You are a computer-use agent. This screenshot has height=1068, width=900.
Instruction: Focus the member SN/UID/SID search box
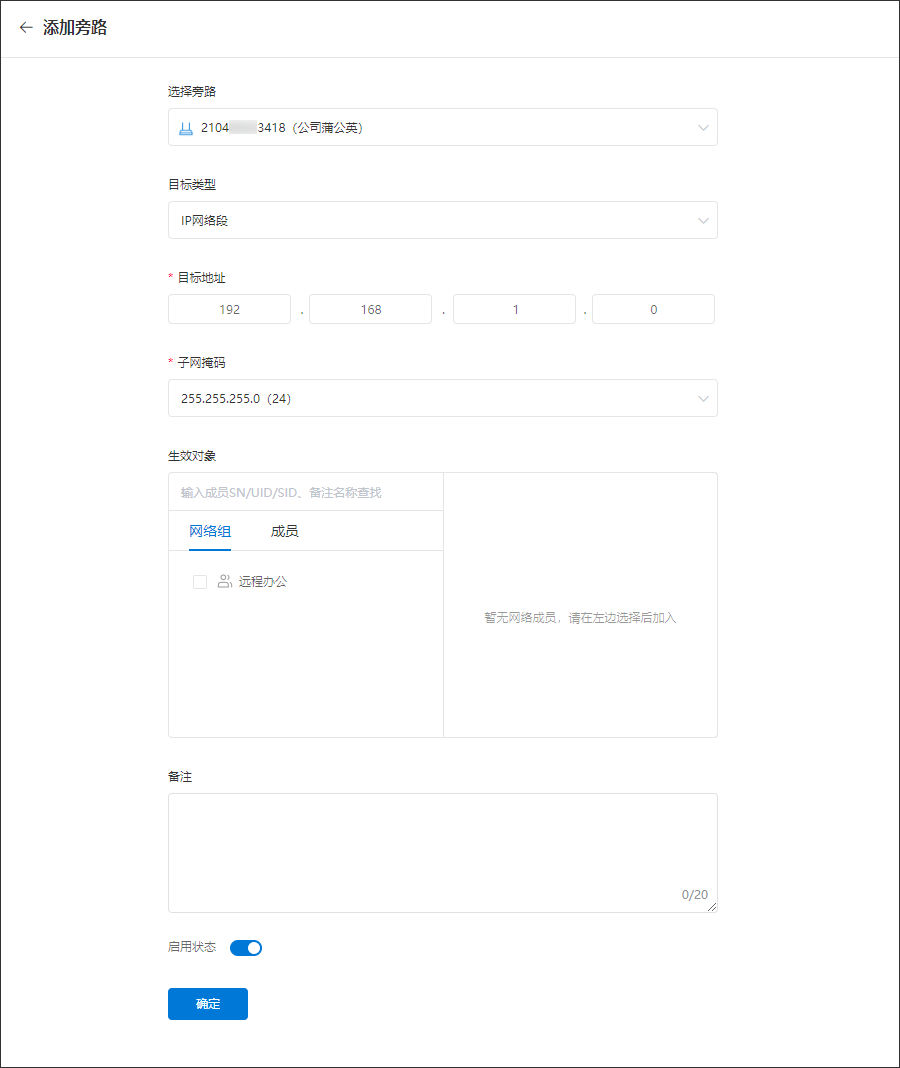pyautogui.click(x=306, y=492)
